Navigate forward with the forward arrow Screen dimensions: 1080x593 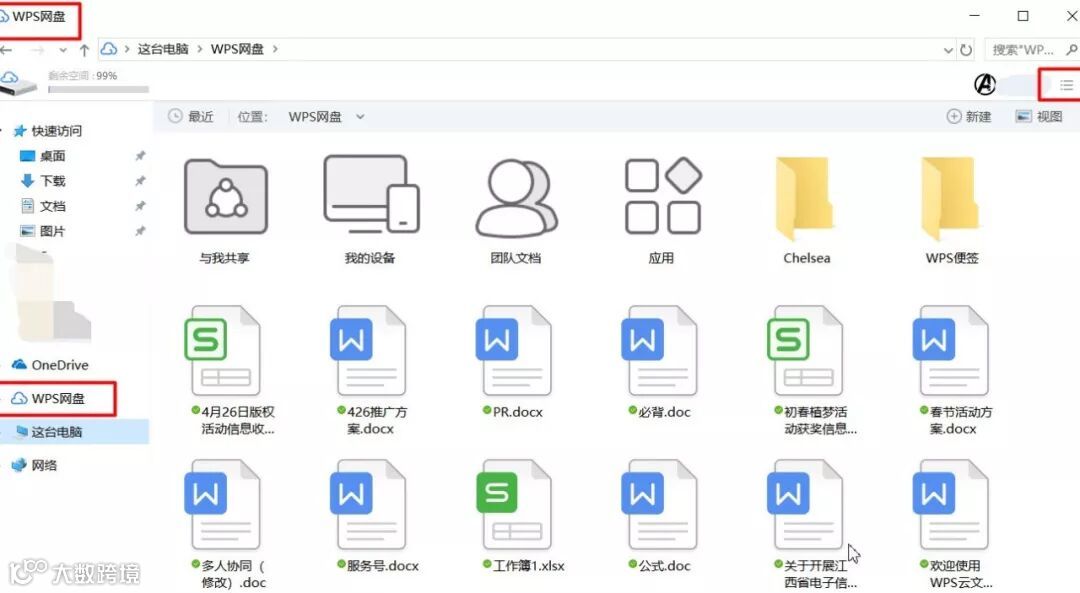coord(37,50)
